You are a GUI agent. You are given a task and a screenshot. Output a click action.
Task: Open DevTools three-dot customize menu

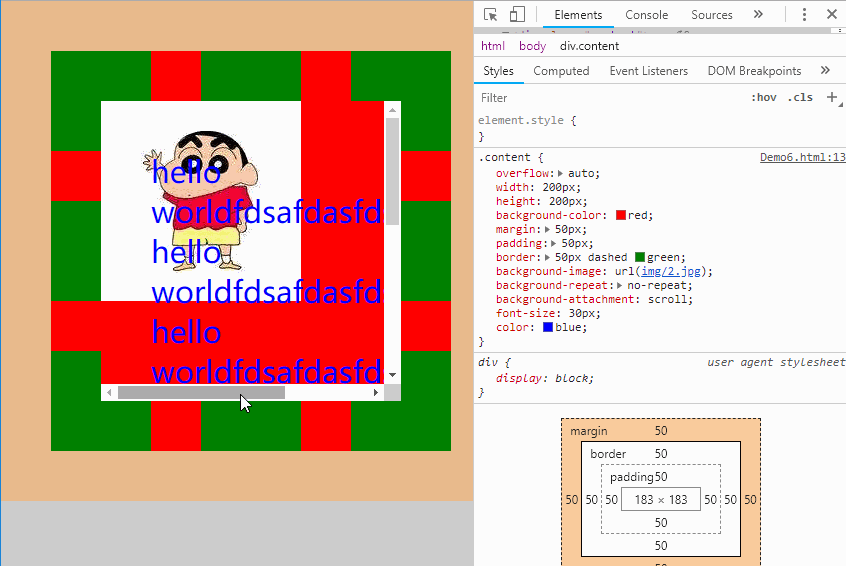click(x=804, y=15)
